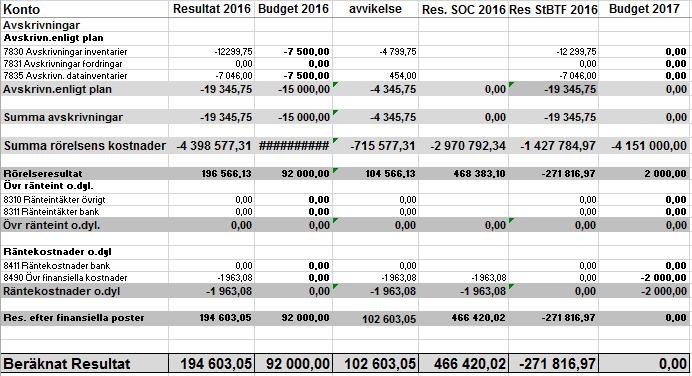
Task: Select Budget 2017 value -2 000,00 for 8490
Action: point(663,278)
